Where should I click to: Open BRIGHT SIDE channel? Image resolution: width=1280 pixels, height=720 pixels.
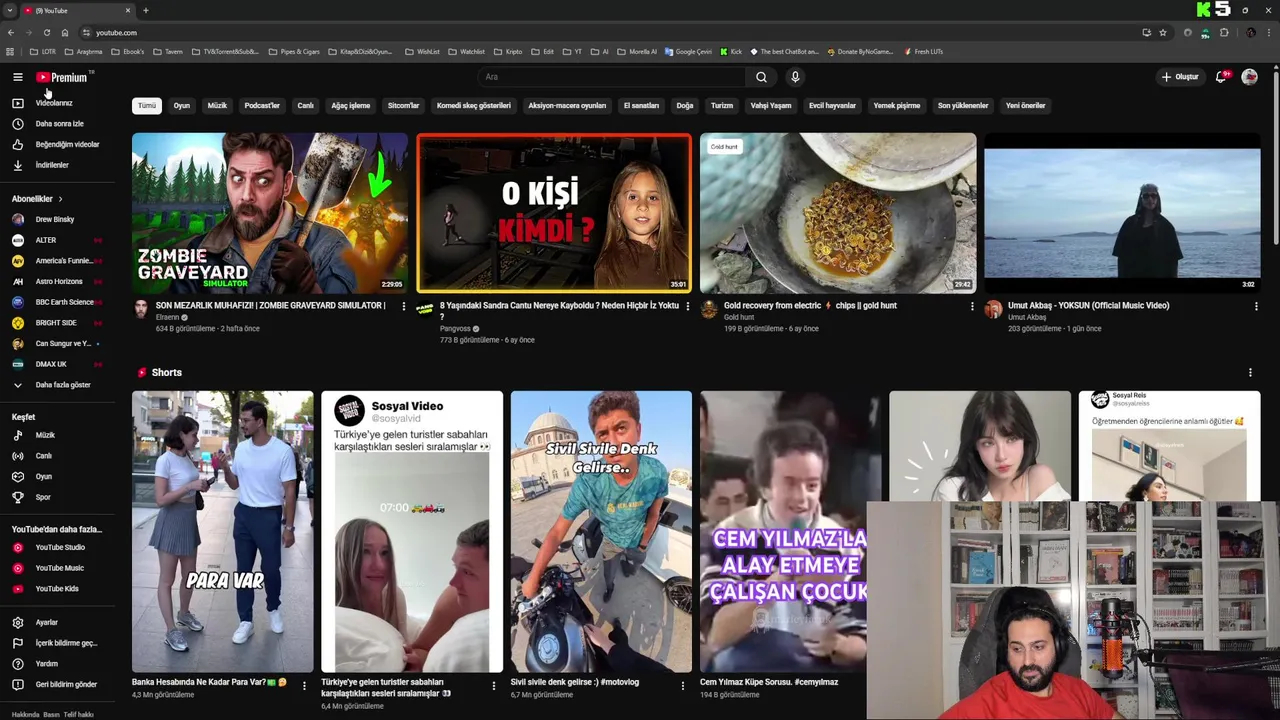[55, 323]
